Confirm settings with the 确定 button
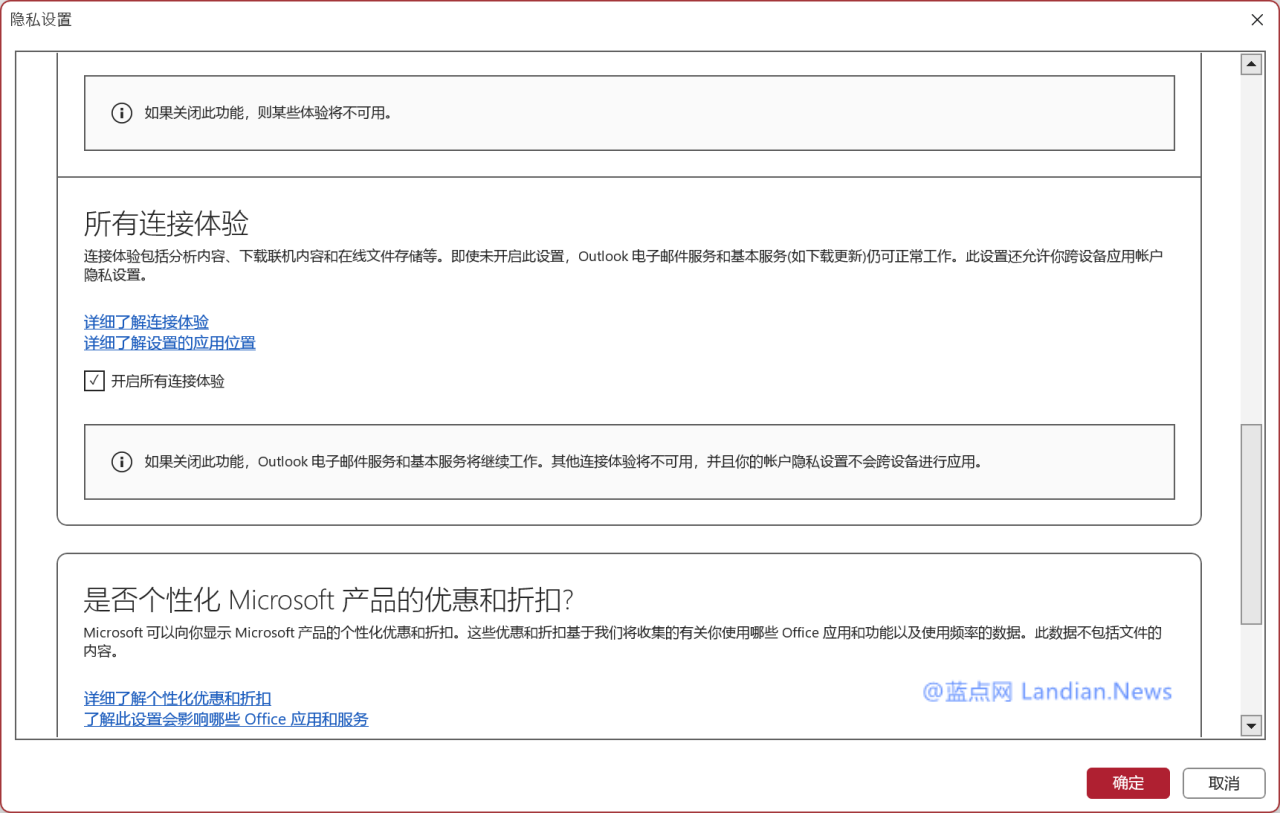1280x813 pixels. point(1128,783)
